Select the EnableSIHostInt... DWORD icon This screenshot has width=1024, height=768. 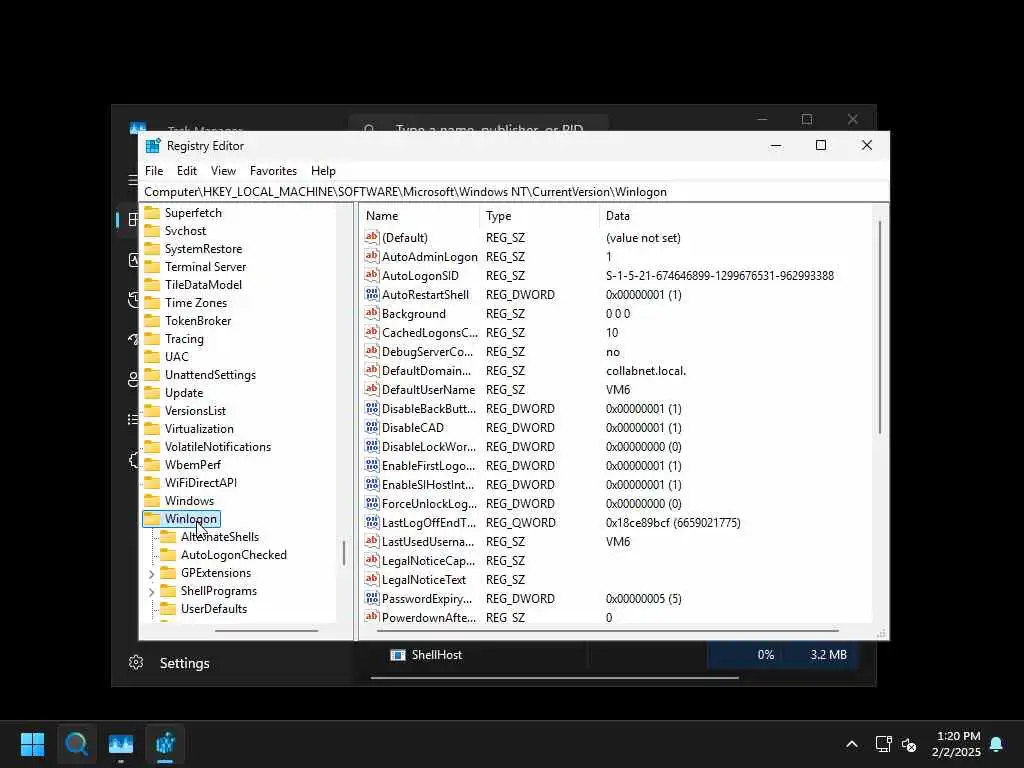[372, 484]
